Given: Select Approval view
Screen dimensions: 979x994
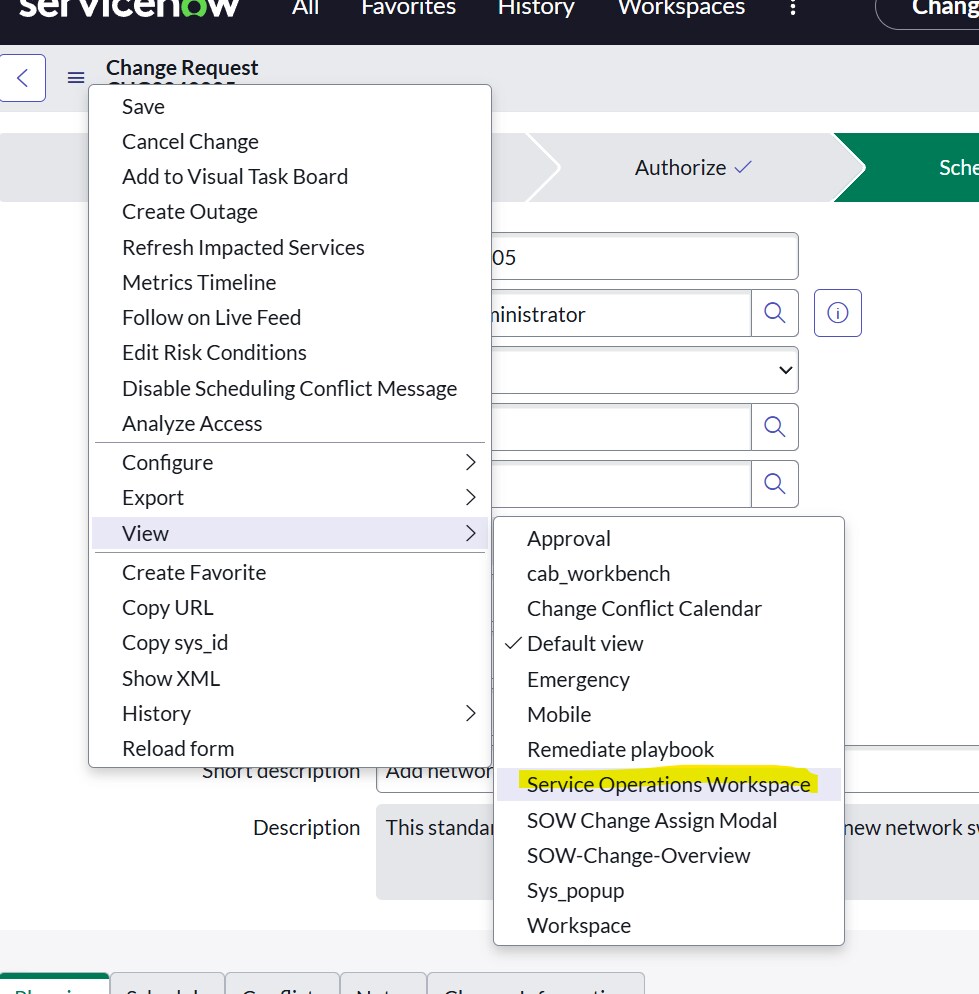Looking at the screenshot, I should click(x=669, y=539).
